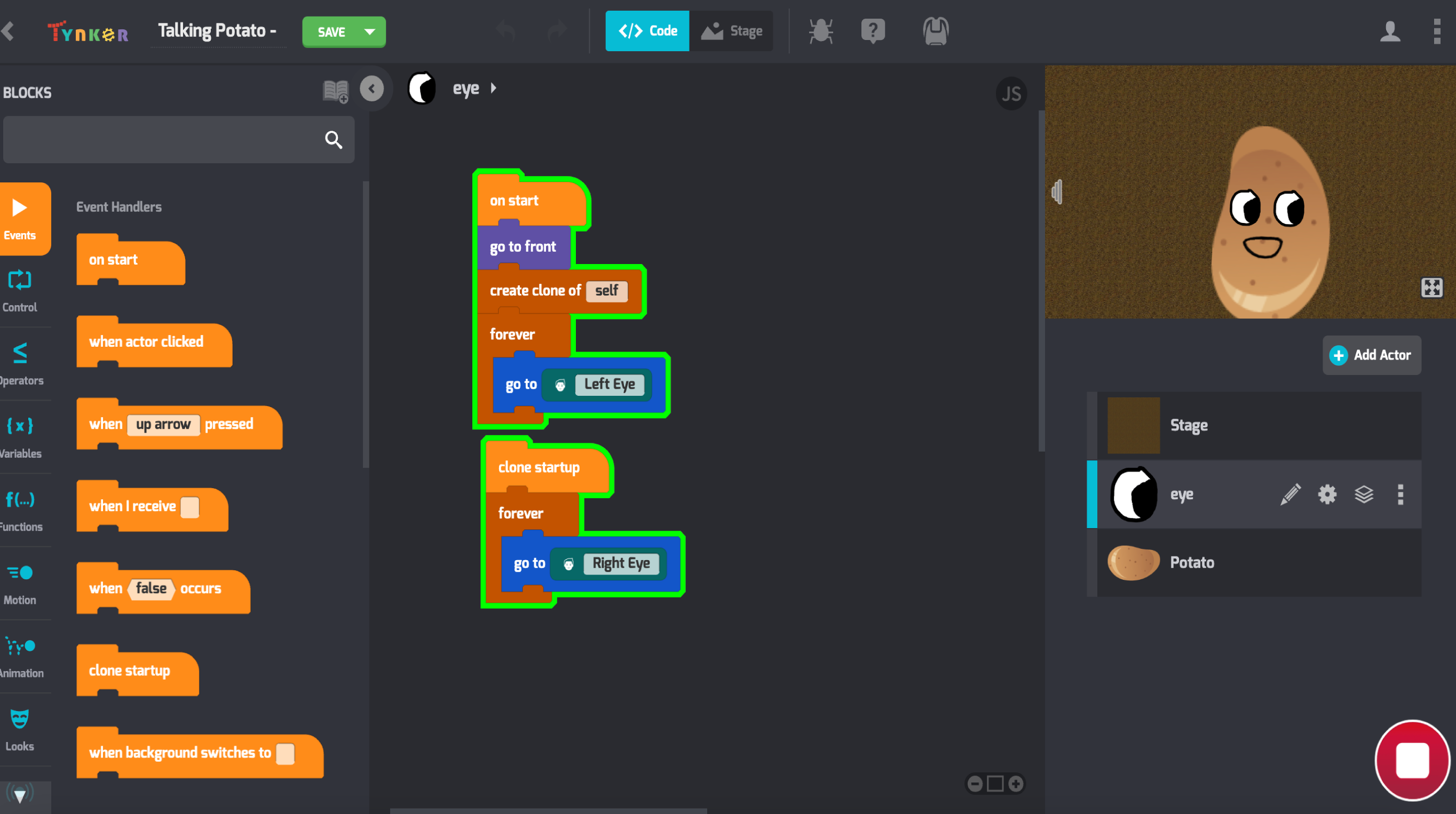Viewport: 1456px width, 814px height.
Task: Open the help question mark icon
Action: [873, 31]
